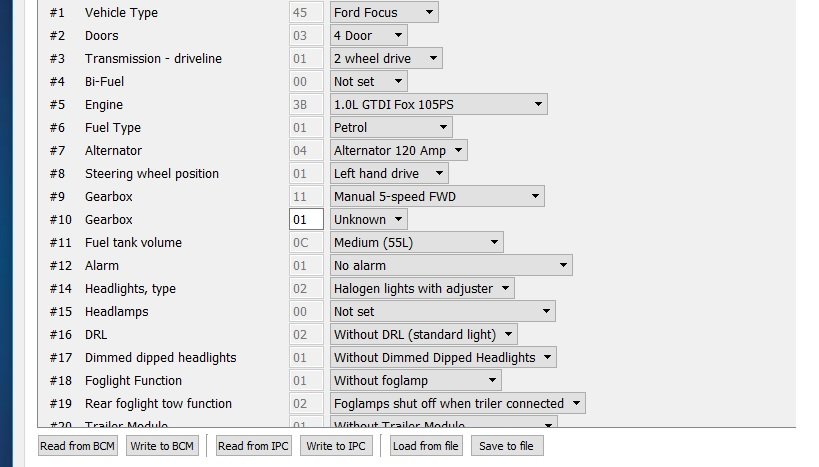Click the Gearbox #10 hex value field
The width and height of the screenshot is (819, 467).
click(x=306, y=220)
